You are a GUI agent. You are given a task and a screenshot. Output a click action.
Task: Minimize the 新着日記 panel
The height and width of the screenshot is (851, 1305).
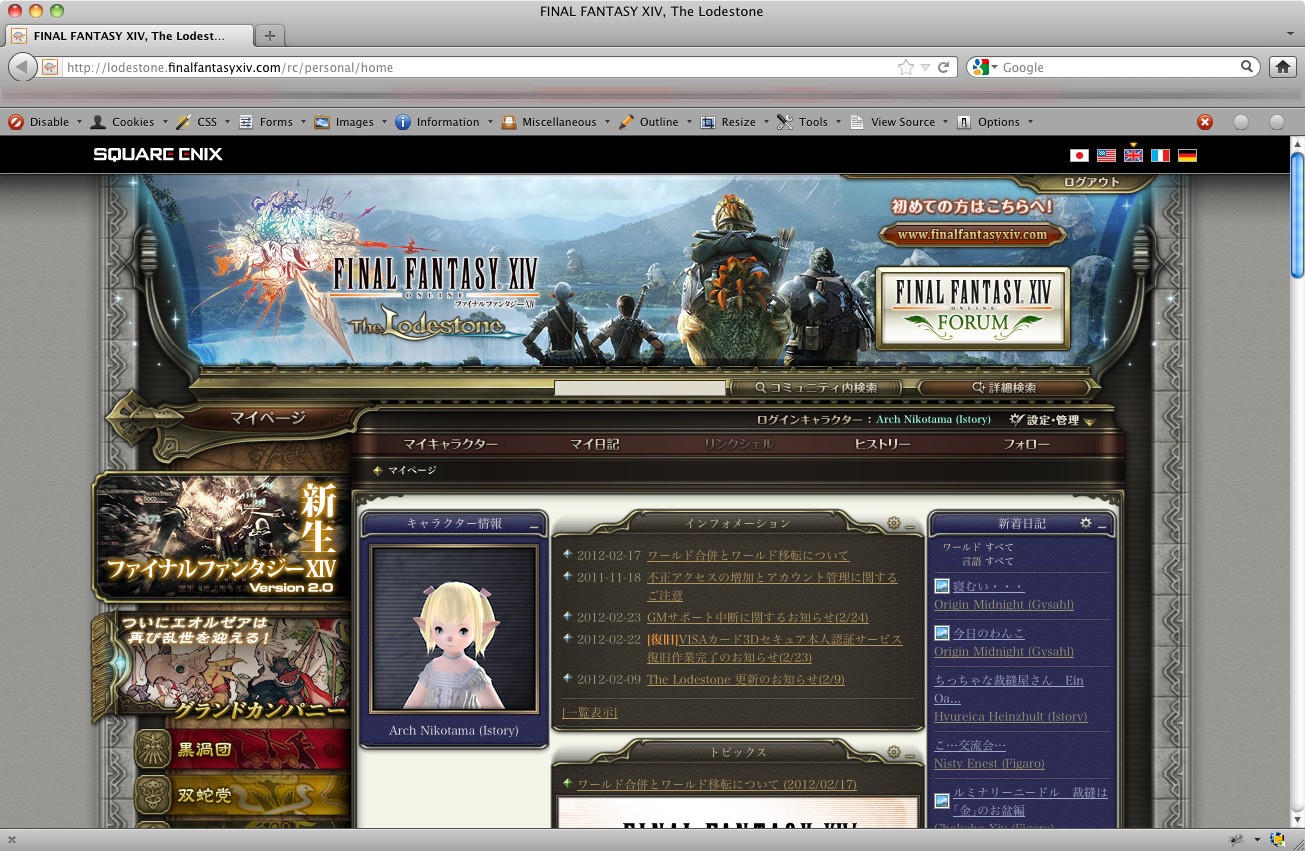pos(1102,526)
